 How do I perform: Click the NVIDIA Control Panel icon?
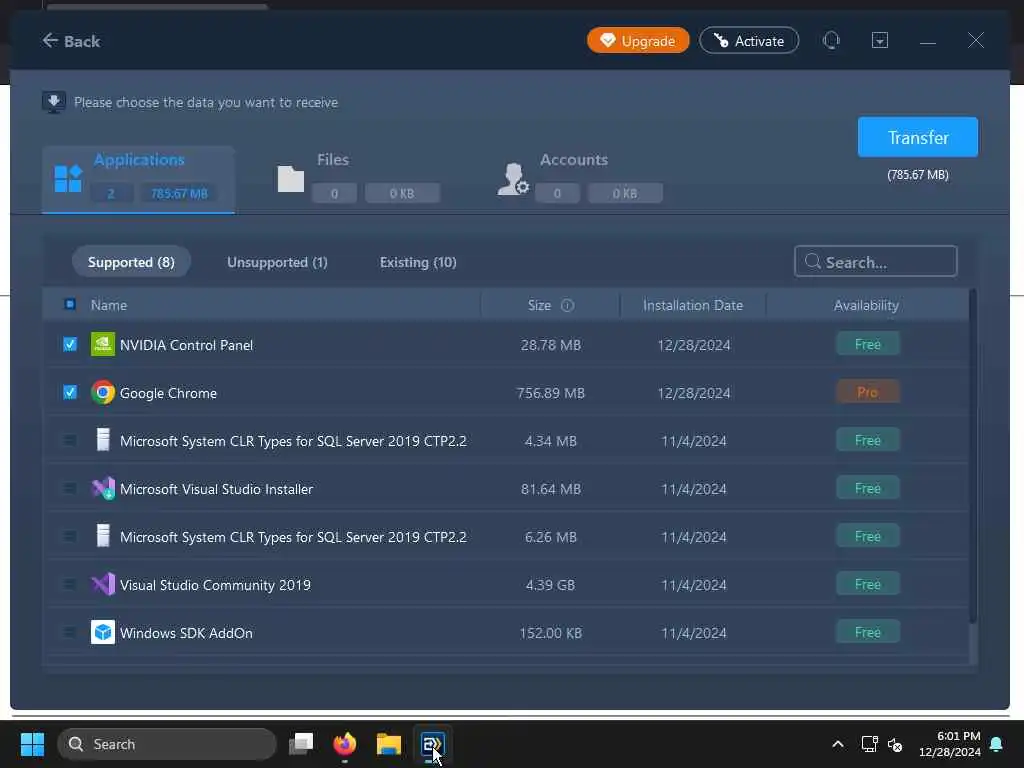click(103, 344)
